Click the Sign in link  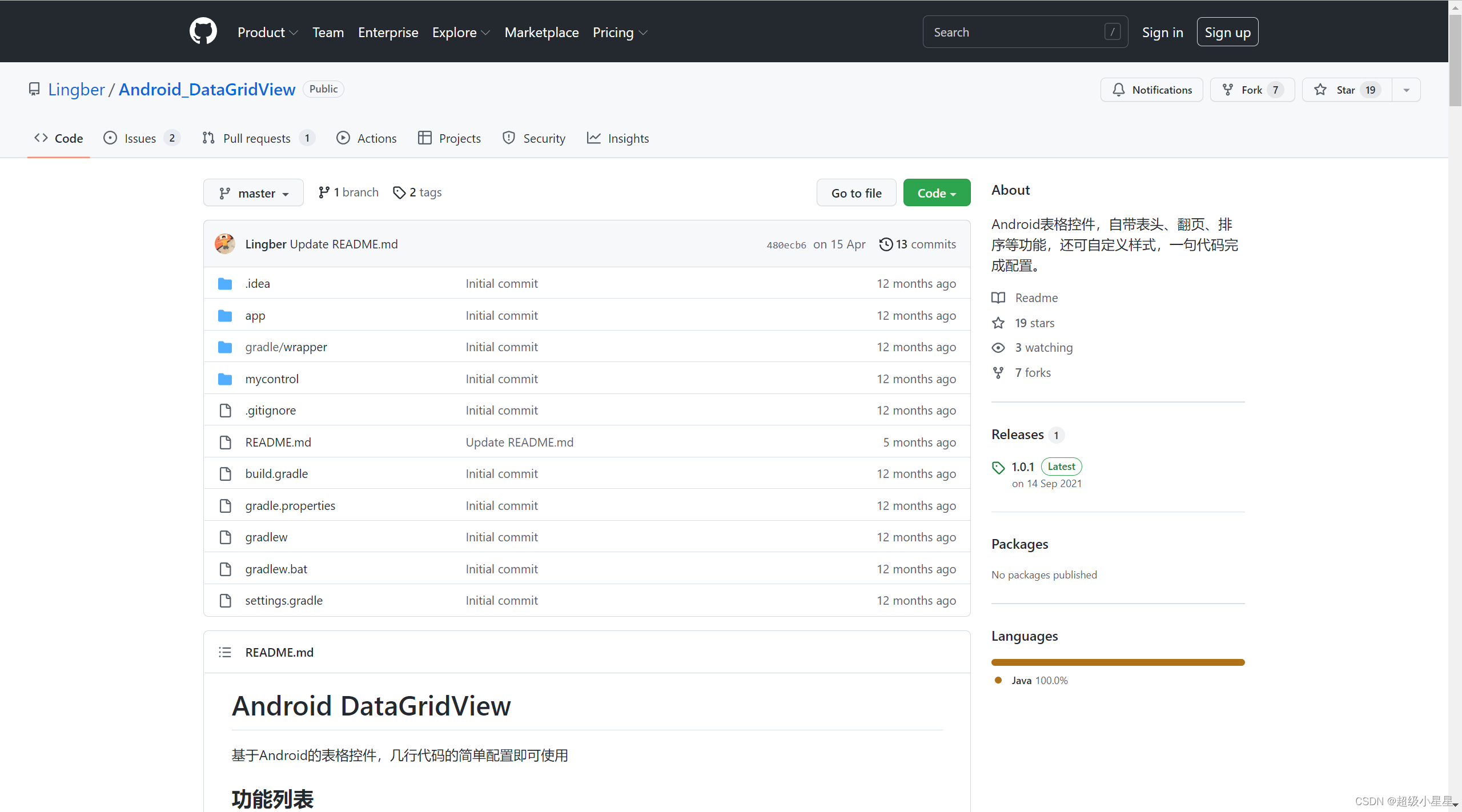[1162, 33]
